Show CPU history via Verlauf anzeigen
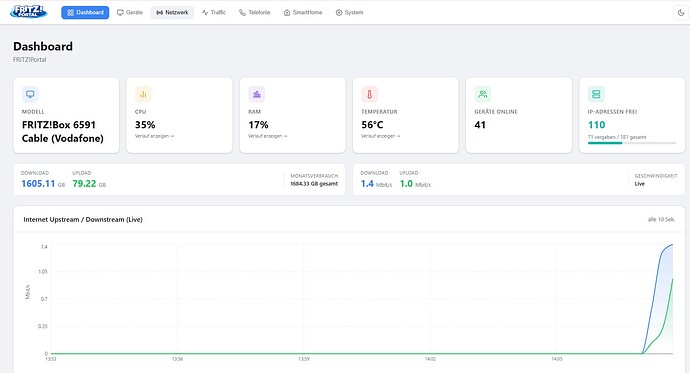Screen dimensions: 690x373 click(154, 136)
